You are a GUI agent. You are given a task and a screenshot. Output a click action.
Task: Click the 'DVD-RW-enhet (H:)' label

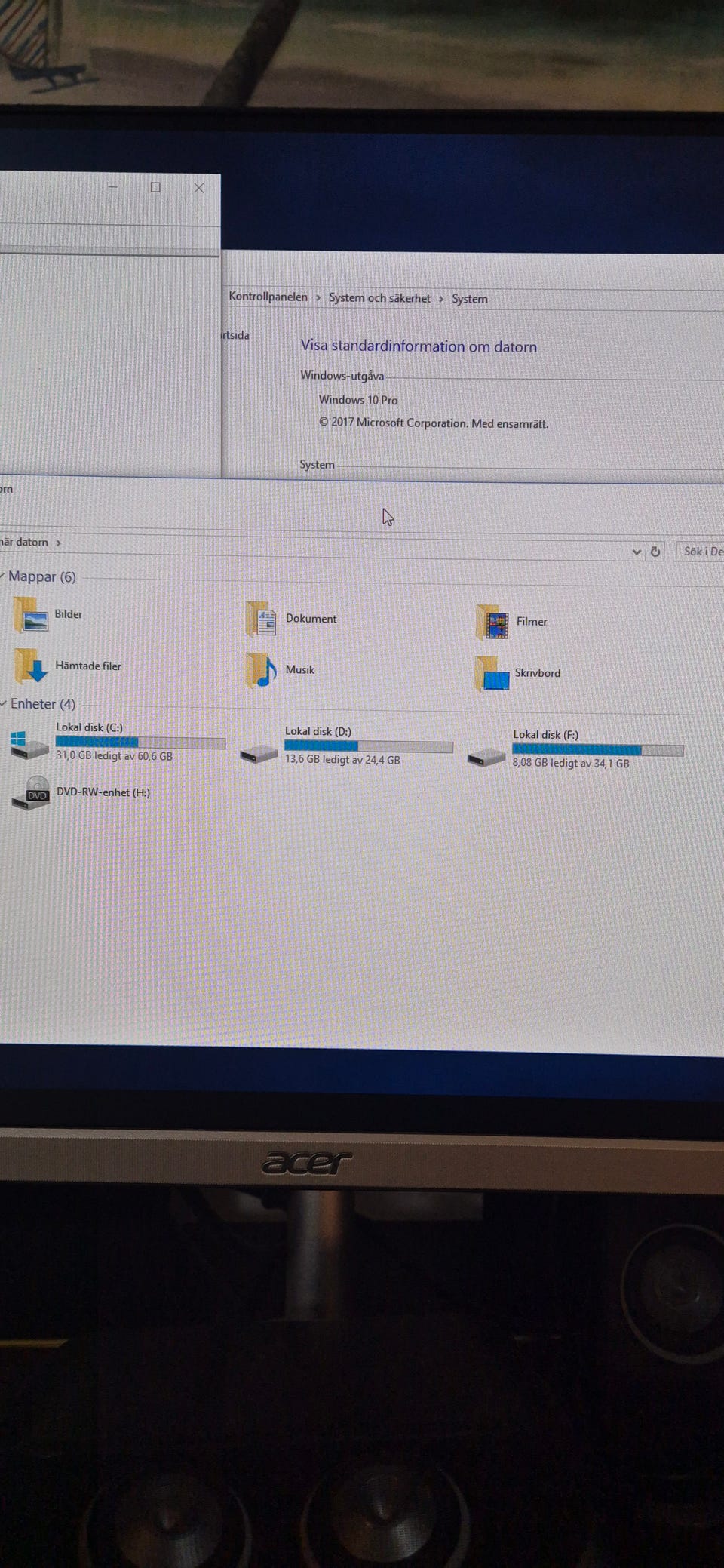[103, 792]
